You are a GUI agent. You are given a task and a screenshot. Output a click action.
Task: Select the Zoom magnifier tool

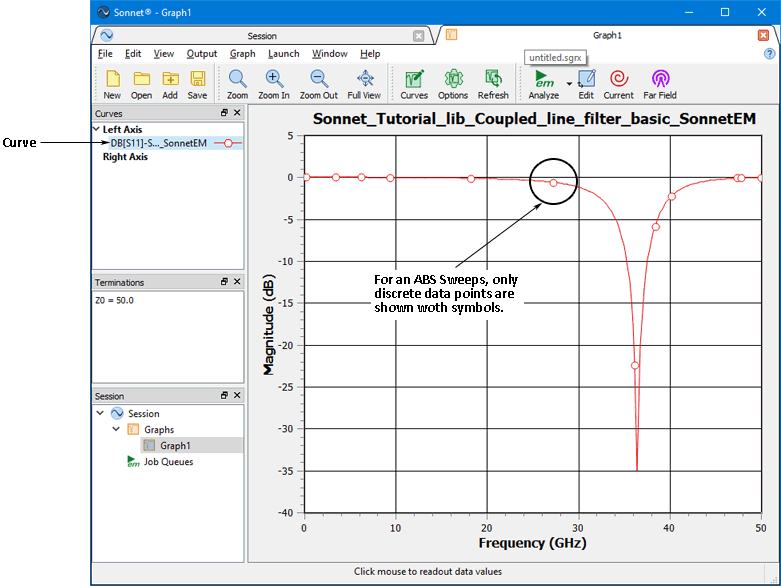[x=238, y=85]
